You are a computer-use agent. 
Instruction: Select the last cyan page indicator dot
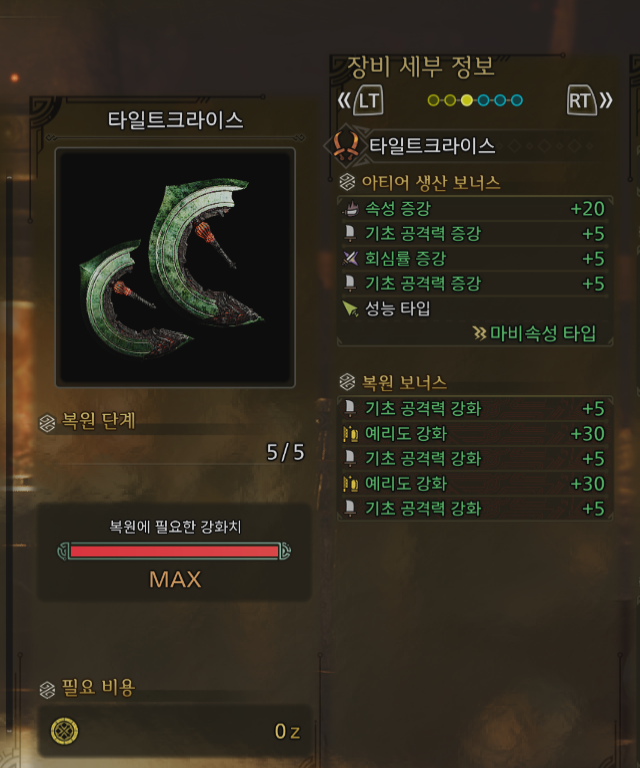[x=517, y=100]
